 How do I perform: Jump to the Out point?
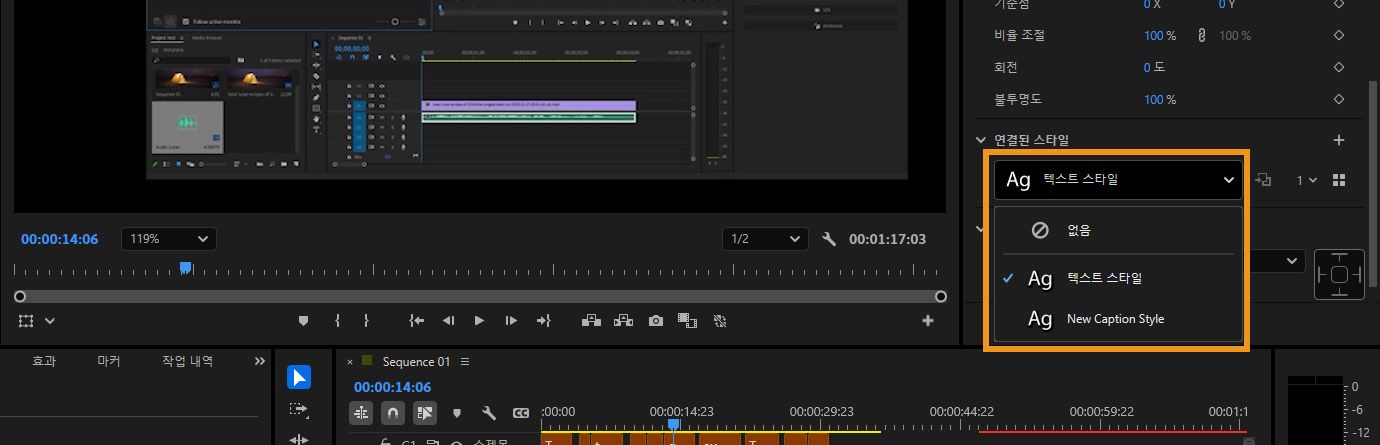pos(543,321)
